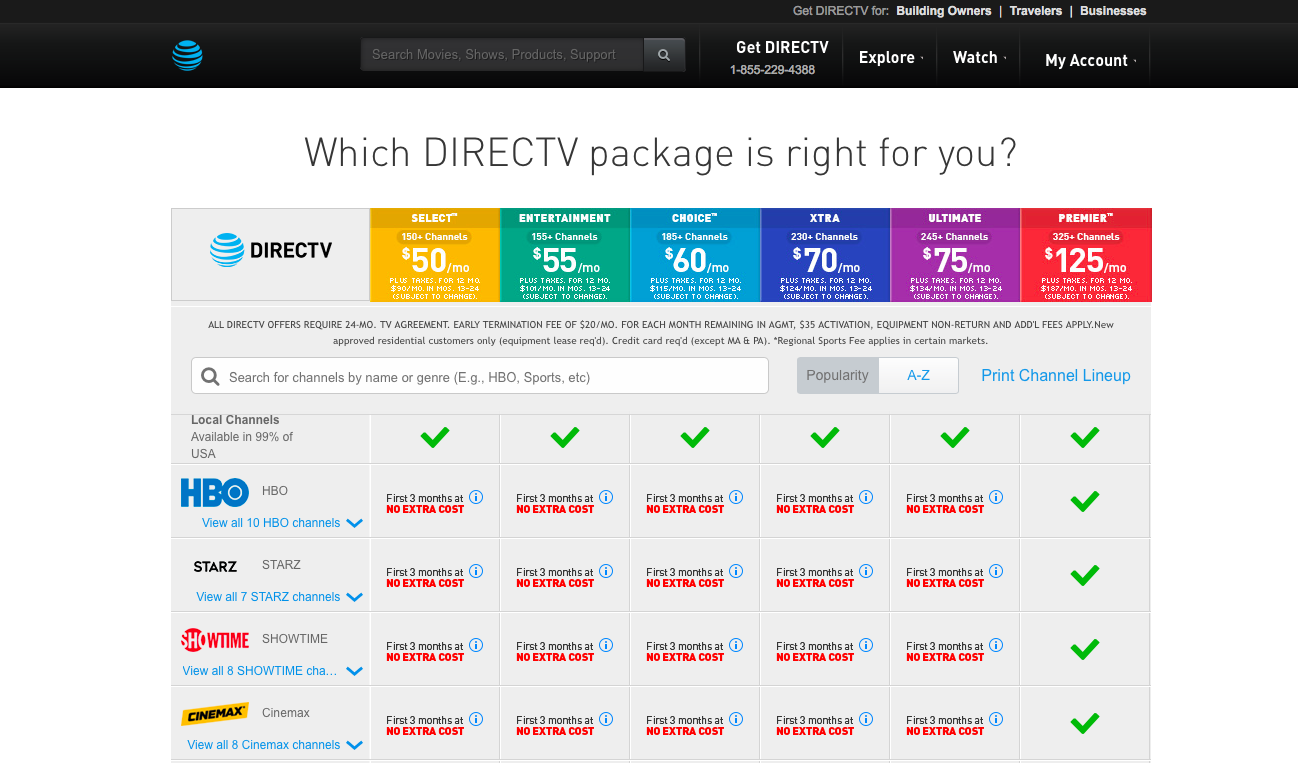Click the Cinemax channel logo
Viewport: 1298px width, 763px height.
215,714
